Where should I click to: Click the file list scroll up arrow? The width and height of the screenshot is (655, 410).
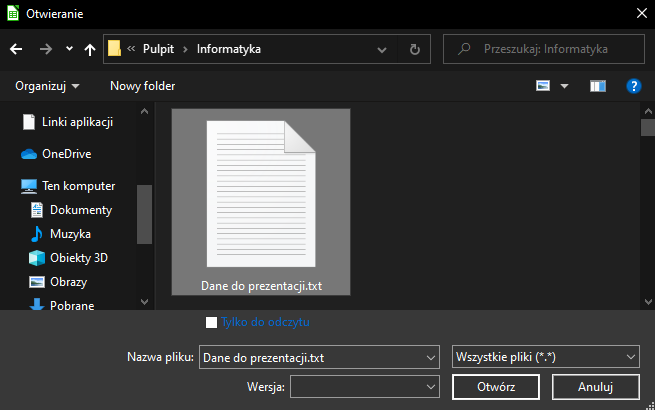tap(648, 111)
